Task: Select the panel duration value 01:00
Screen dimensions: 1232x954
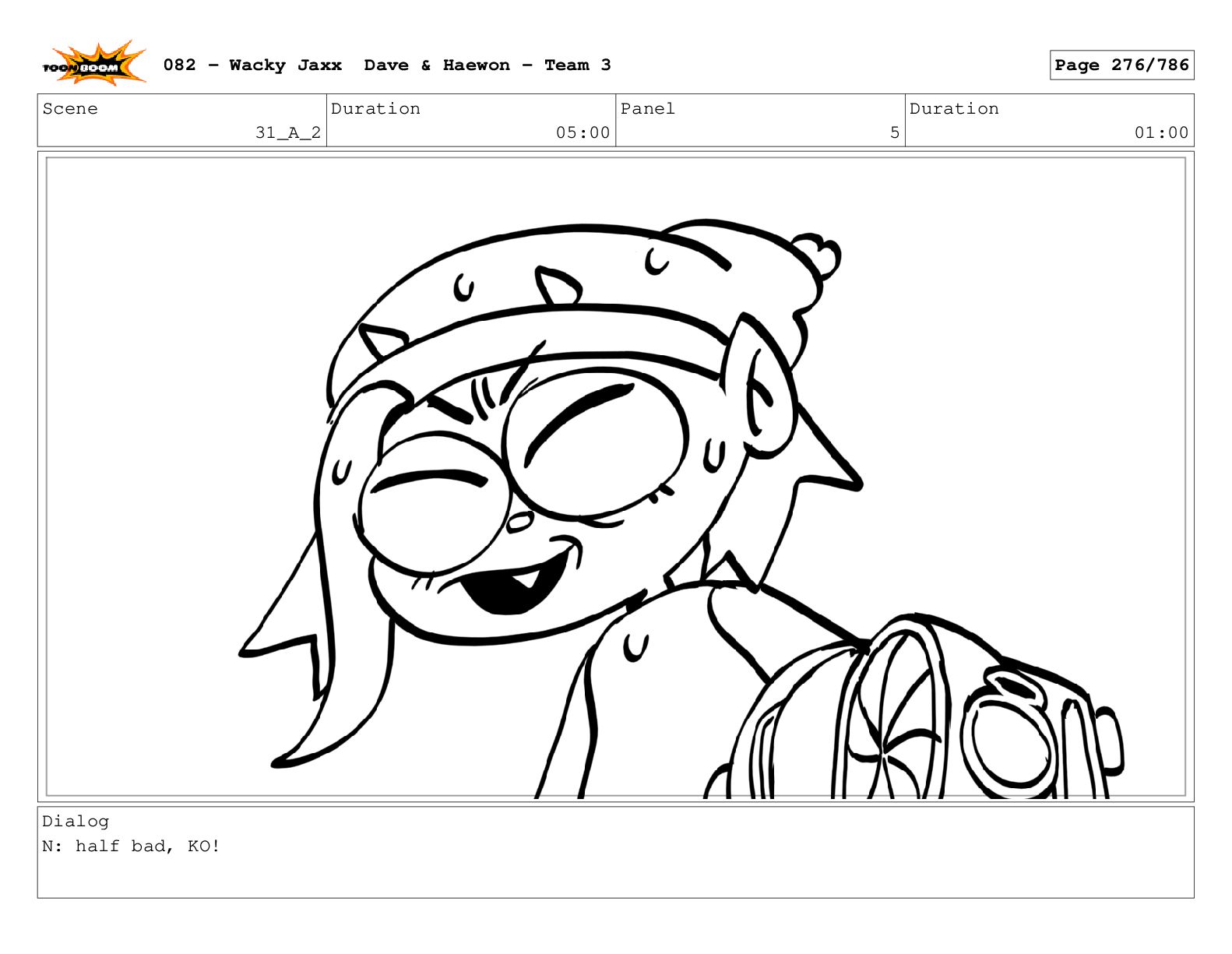Action: coord(1160,132)
